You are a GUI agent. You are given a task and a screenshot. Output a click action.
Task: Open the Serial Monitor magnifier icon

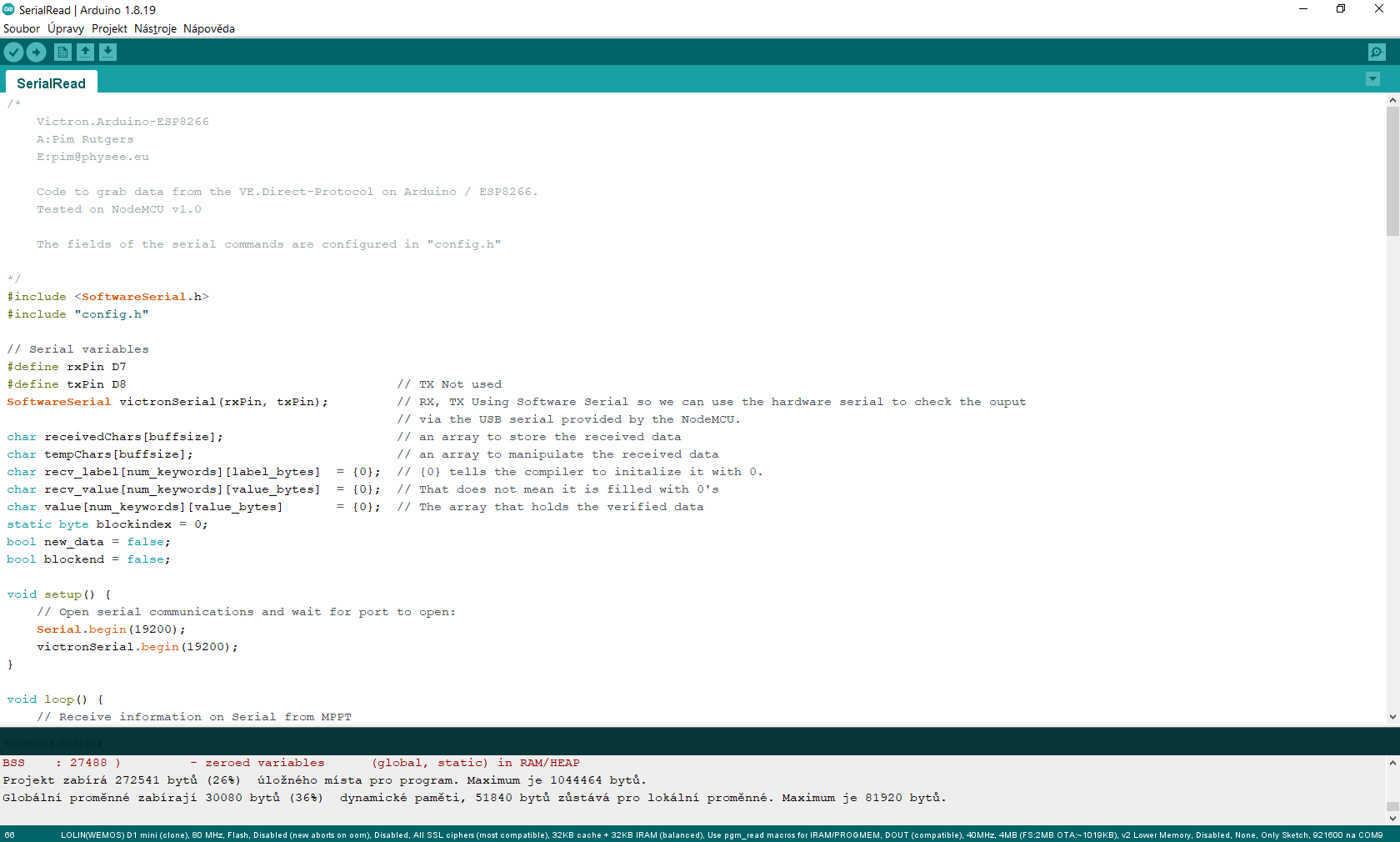coord(1377,53)
